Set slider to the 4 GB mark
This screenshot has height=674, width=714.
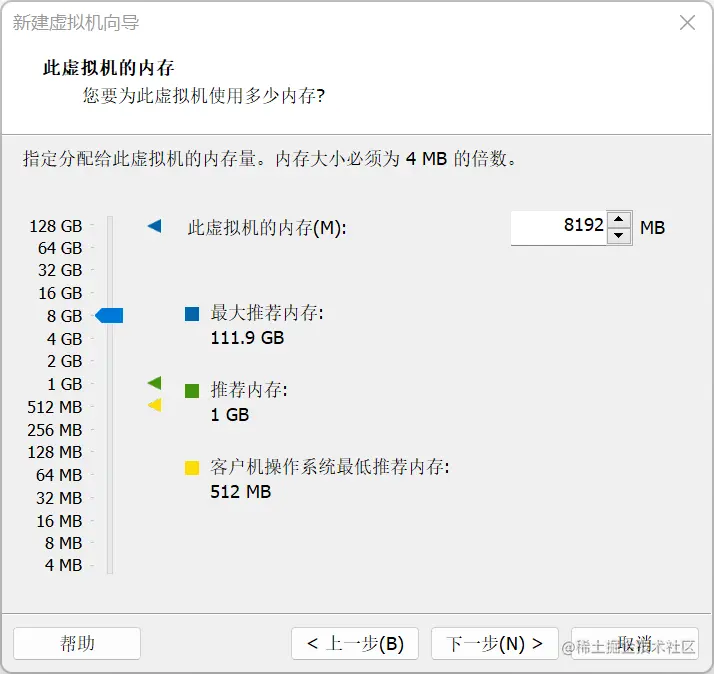[x=110, y=339]
